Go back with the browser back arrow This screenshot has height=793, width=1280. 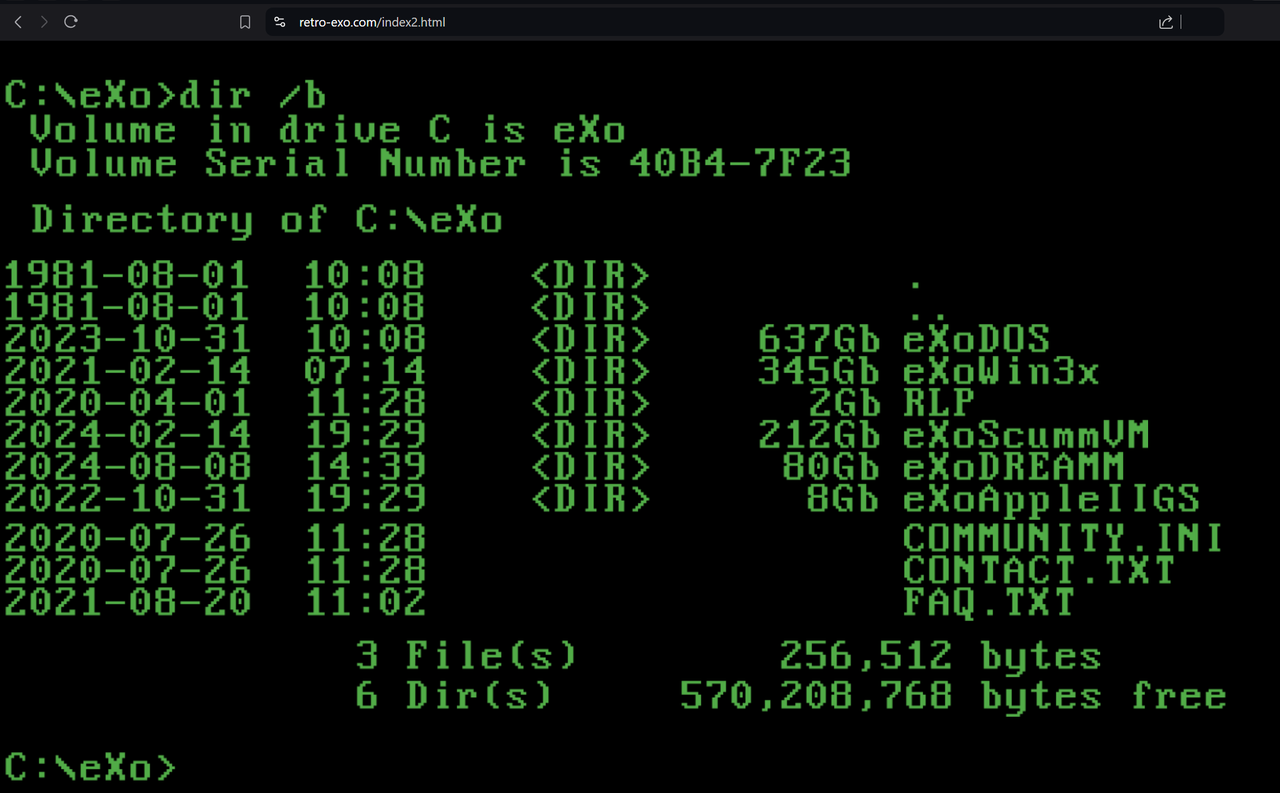(18, 22)
